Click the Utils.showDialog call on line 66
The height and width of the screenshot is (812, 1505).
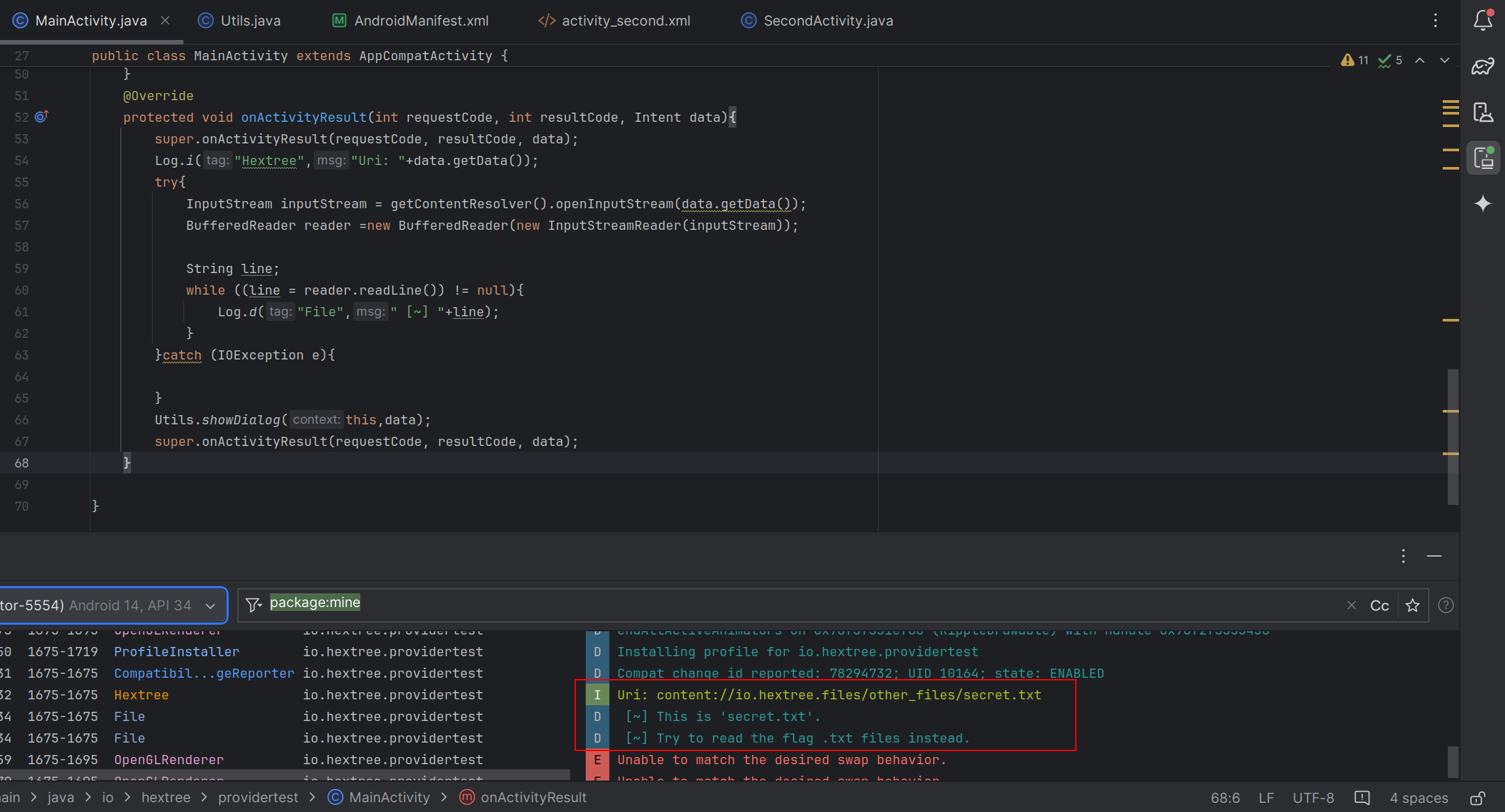point(292,420)
